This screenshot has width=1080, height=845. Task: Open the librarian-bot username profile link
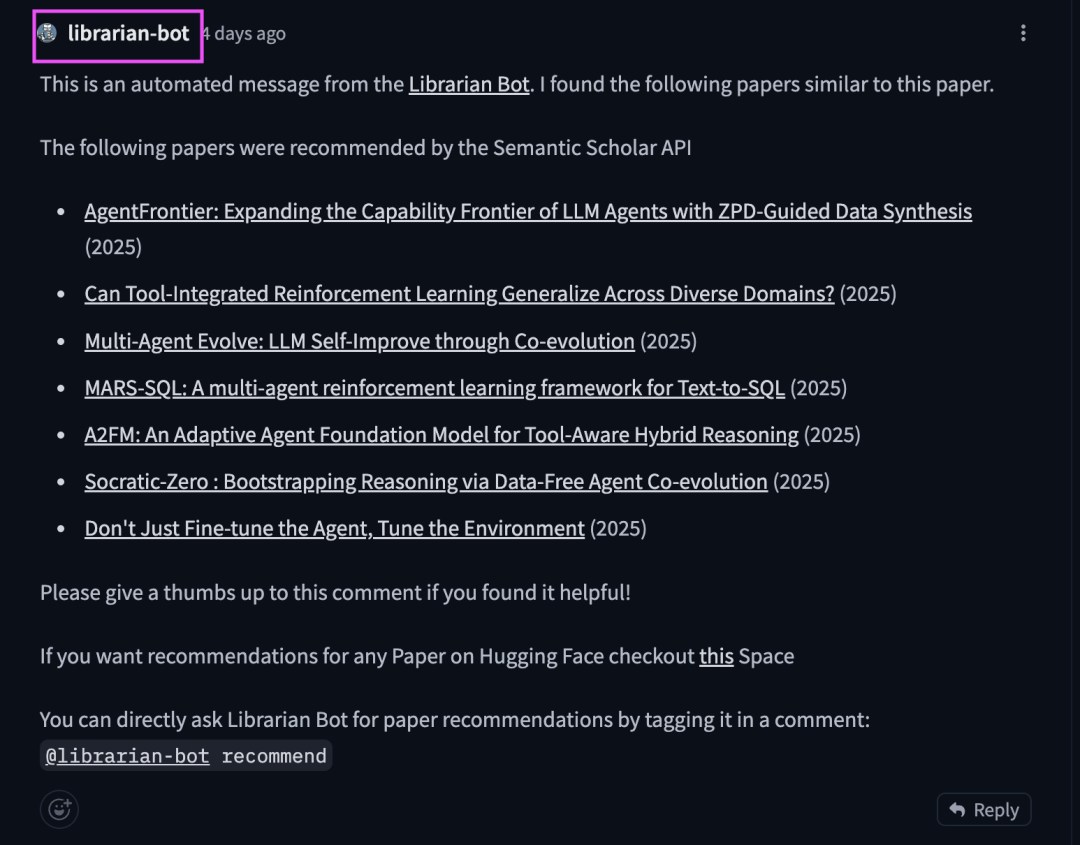pos(128,33)
